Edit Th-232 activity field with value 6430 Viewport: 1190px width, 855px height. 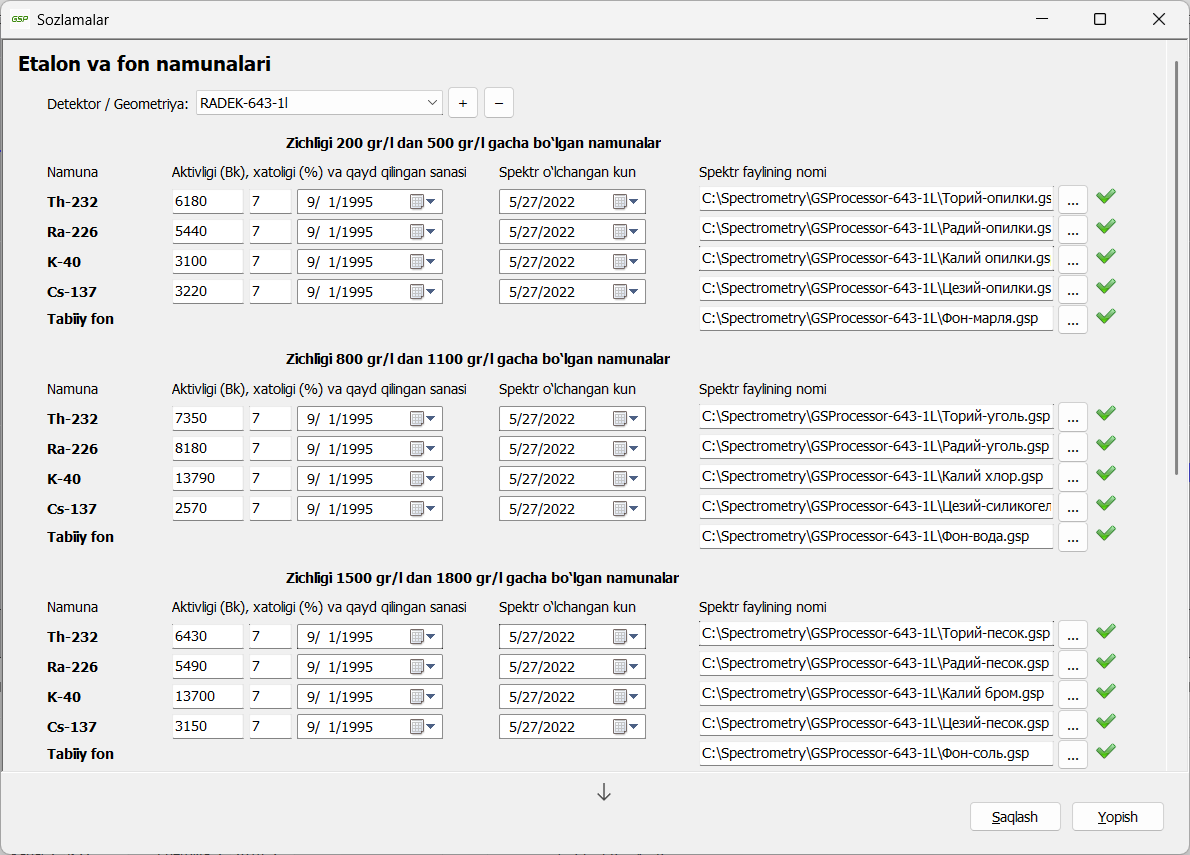pos(207,637)
